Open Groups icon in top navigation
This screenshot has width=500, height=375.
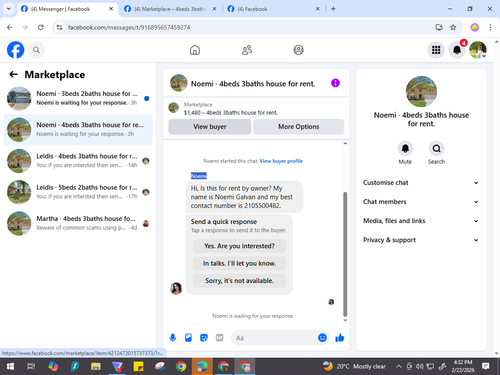[298, 50]
